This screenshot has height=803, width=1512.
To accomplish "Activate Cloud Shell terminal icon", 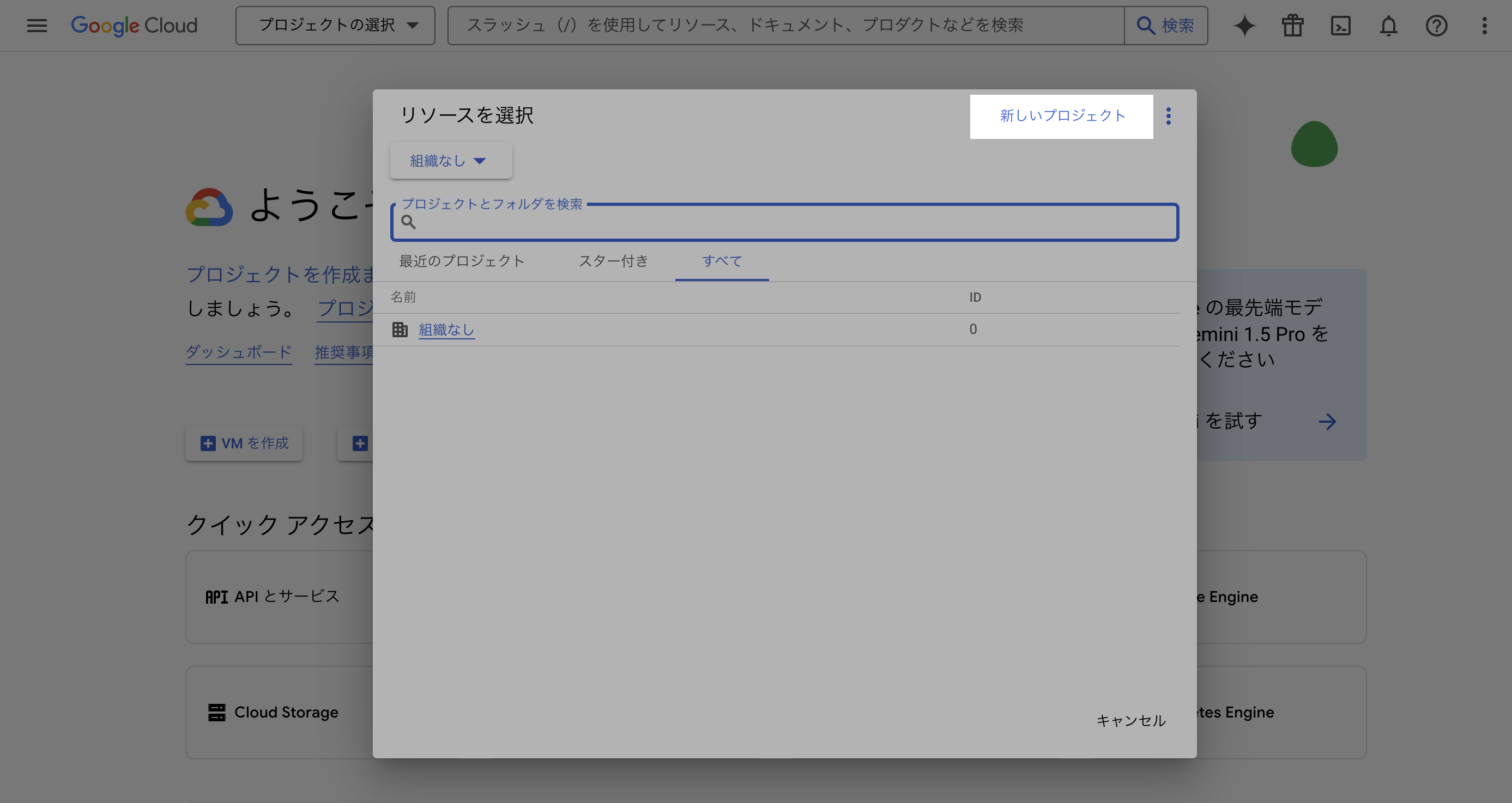I will (x=1340, y=25).
